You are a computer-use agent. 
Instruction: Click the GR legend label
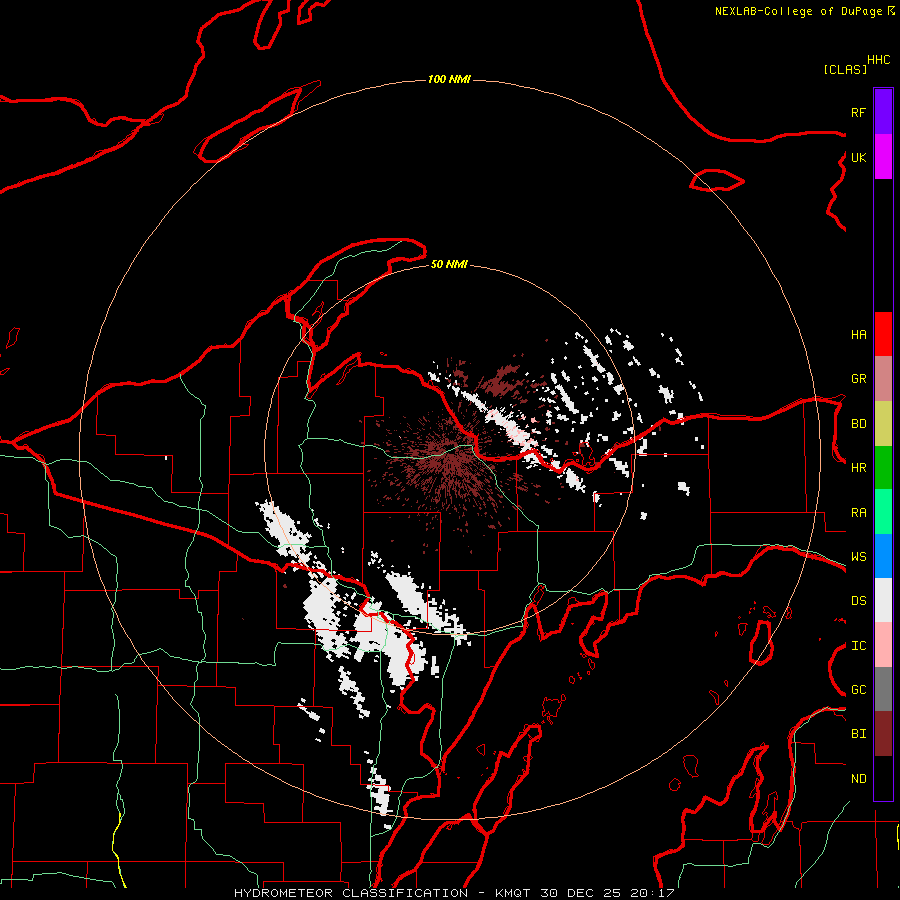click(x=858, y=379)
